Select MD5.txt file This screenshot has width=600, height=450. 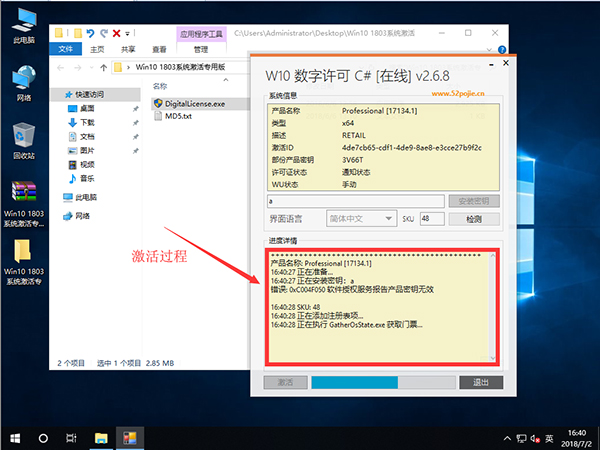[173, 116]
